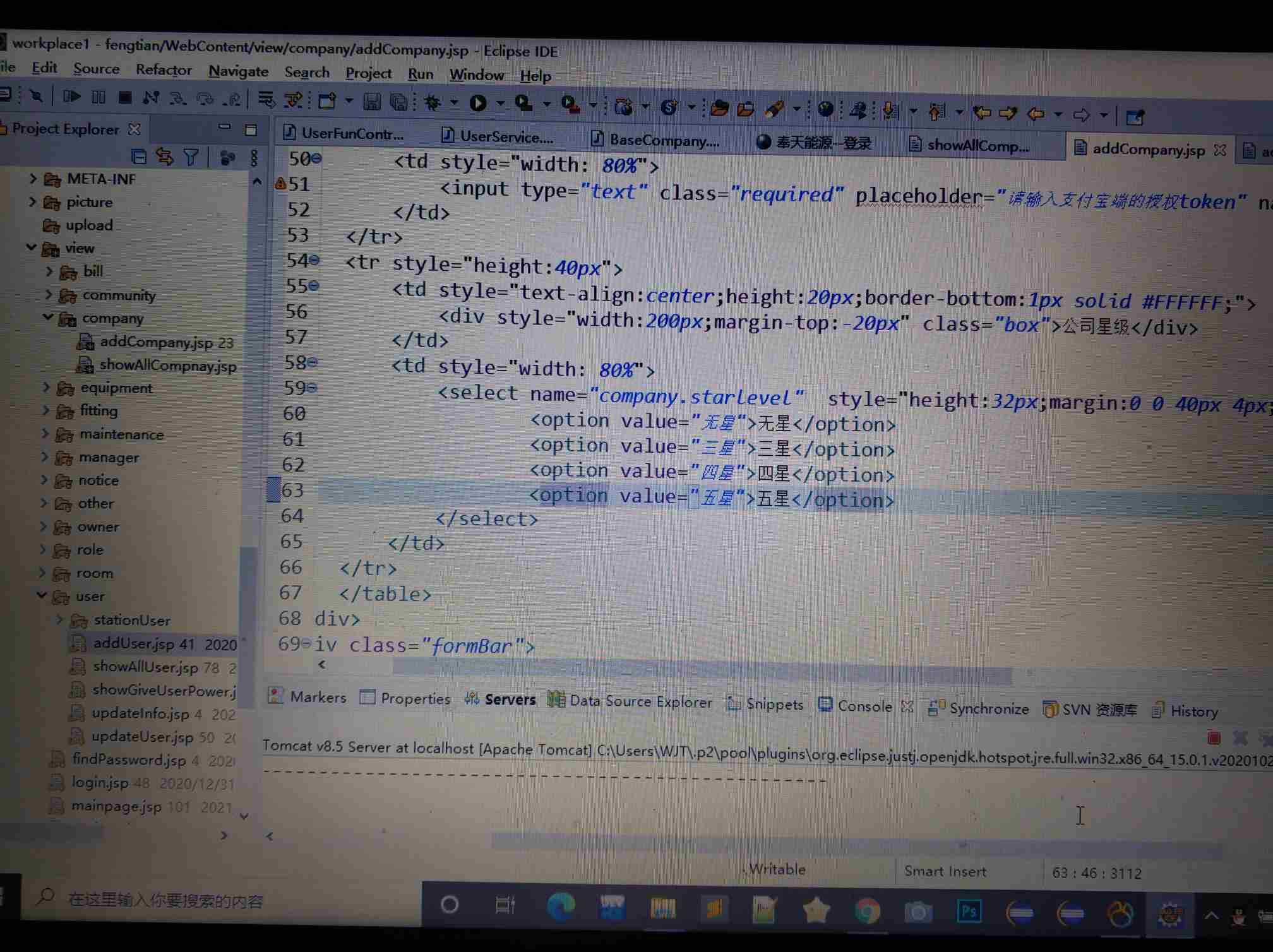Toggle Link with Editor in Project Explorer

coord(165,156)
